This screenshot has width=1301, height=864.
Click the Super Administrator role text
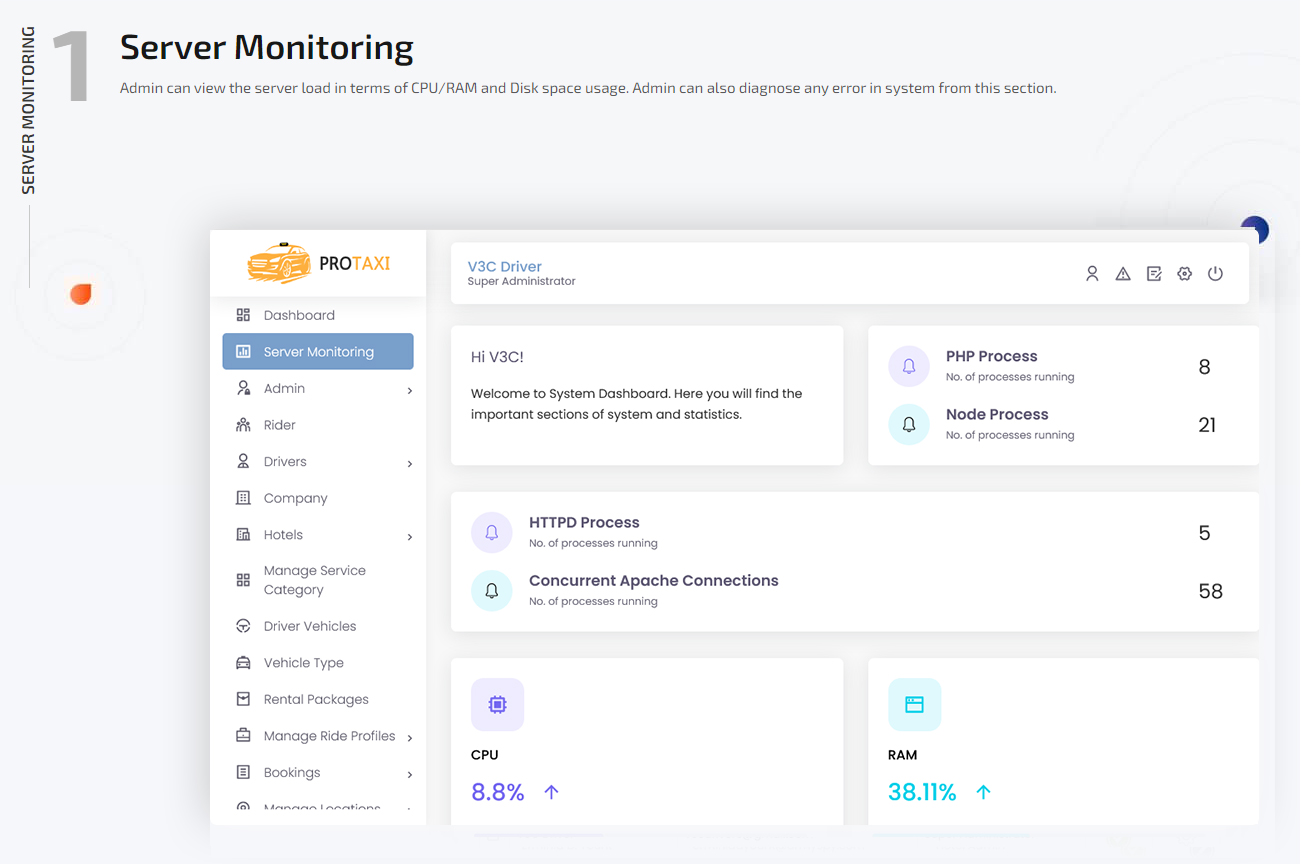[521, 282]
